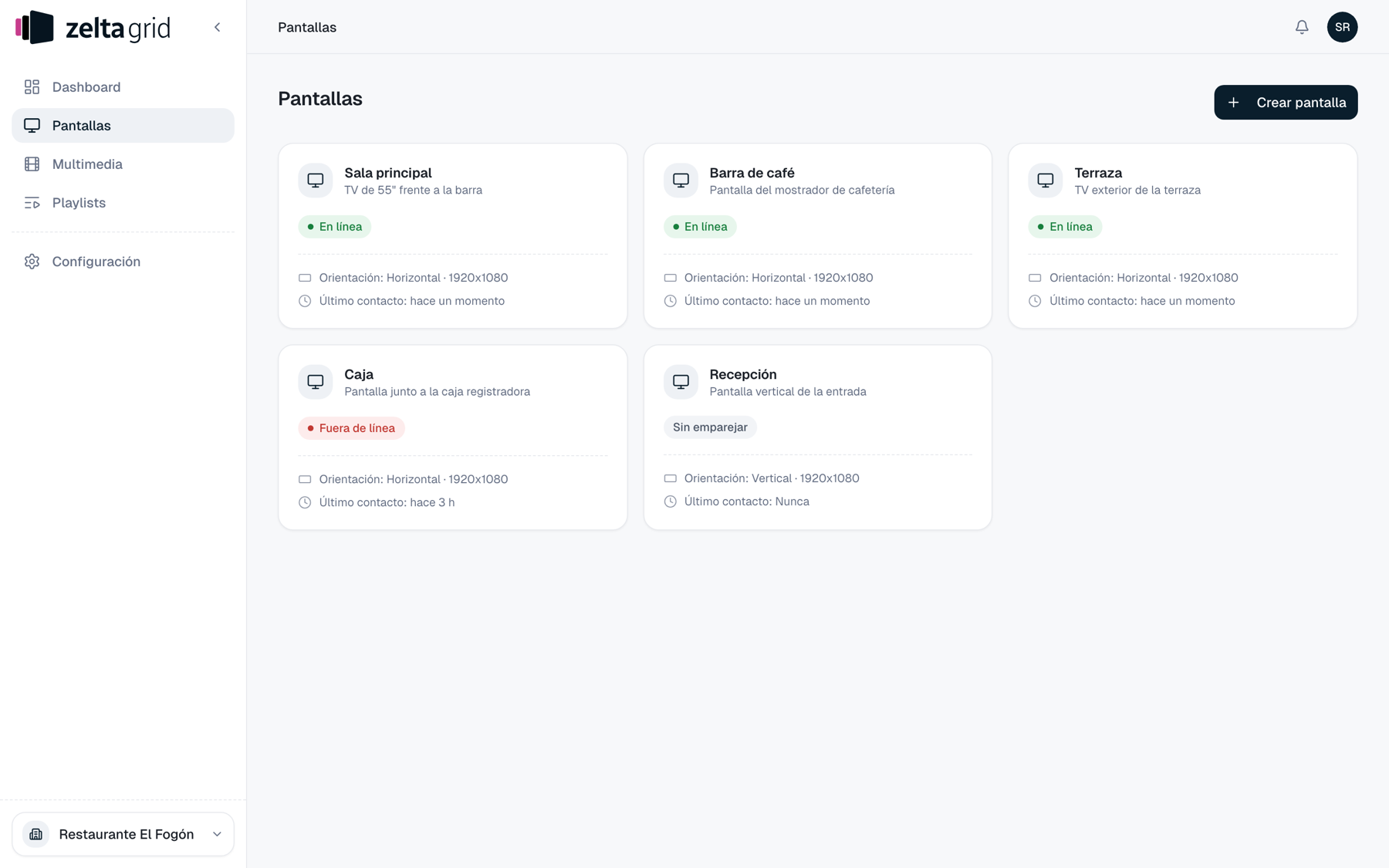Open the Caja screen card
1389x868 pixels.
tap(453, 437)
